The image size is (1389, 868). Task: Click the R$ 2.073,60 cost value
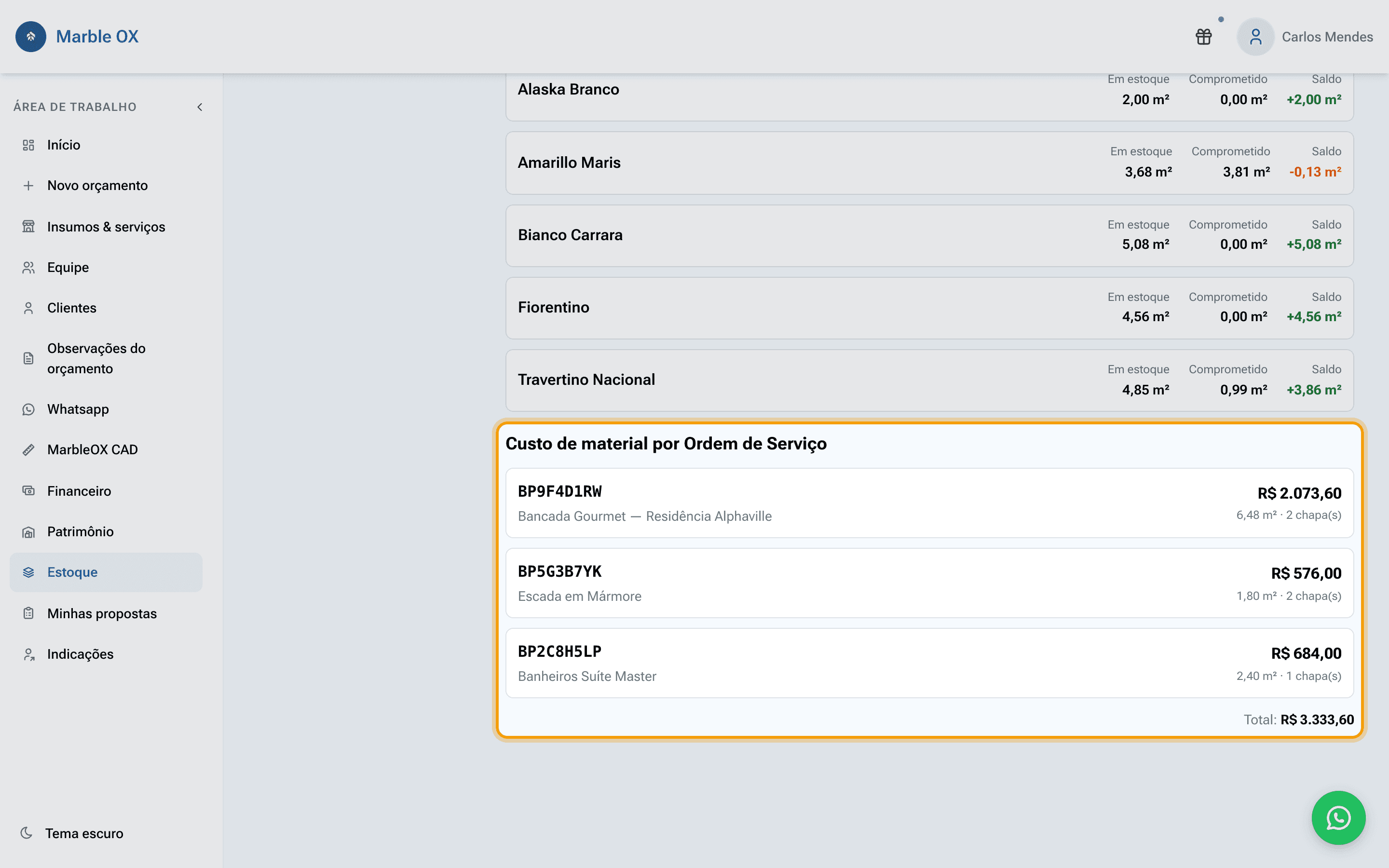pyautogui.click(x=1299, y=494)
